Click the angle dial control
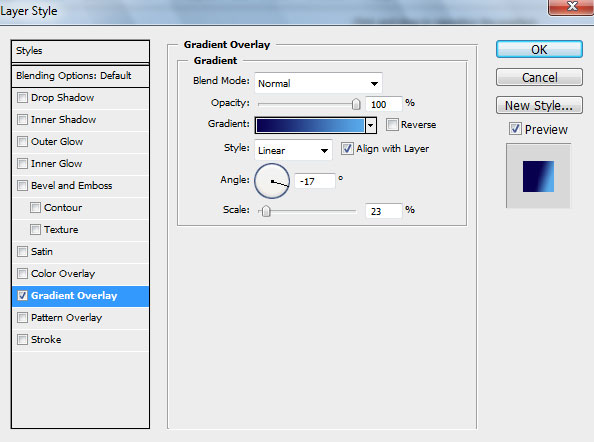Viewport: 594px width, 442px height. click(272, 181)
